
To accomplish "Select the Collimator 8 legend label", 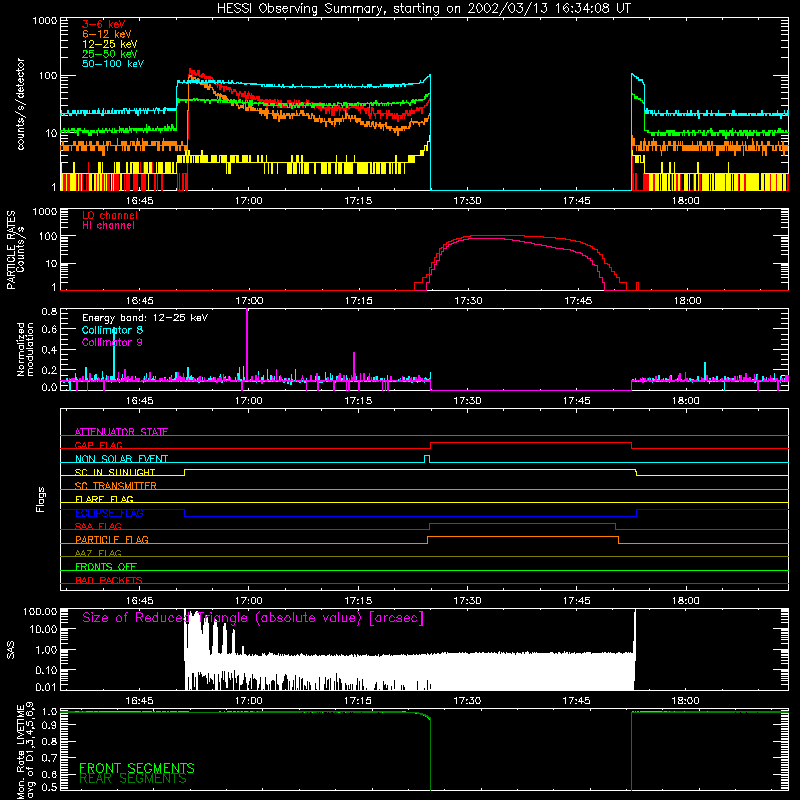I will pos(112,330).
